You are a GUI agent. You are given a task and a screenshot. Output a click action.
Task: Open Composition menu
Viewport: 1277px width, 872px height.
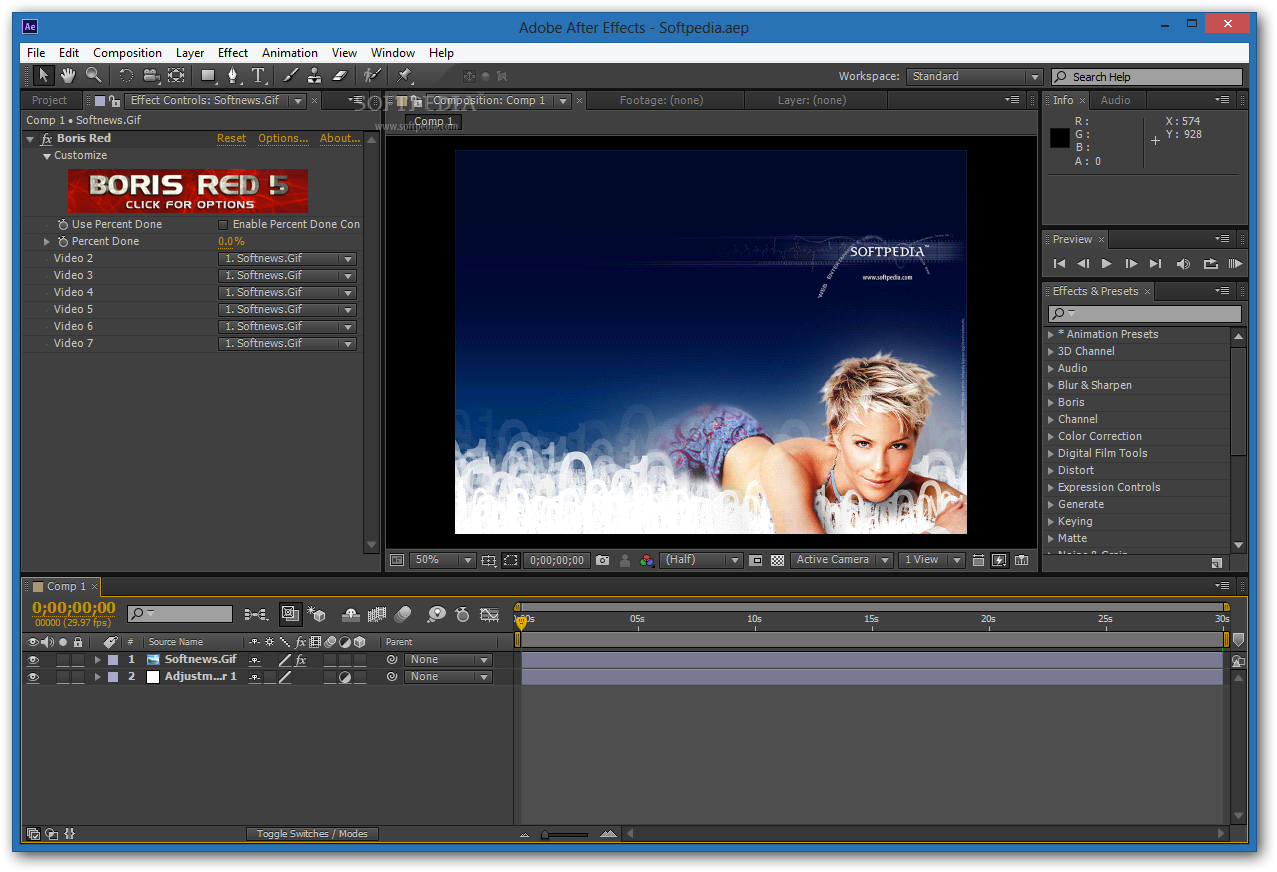[x=127, y=53]
